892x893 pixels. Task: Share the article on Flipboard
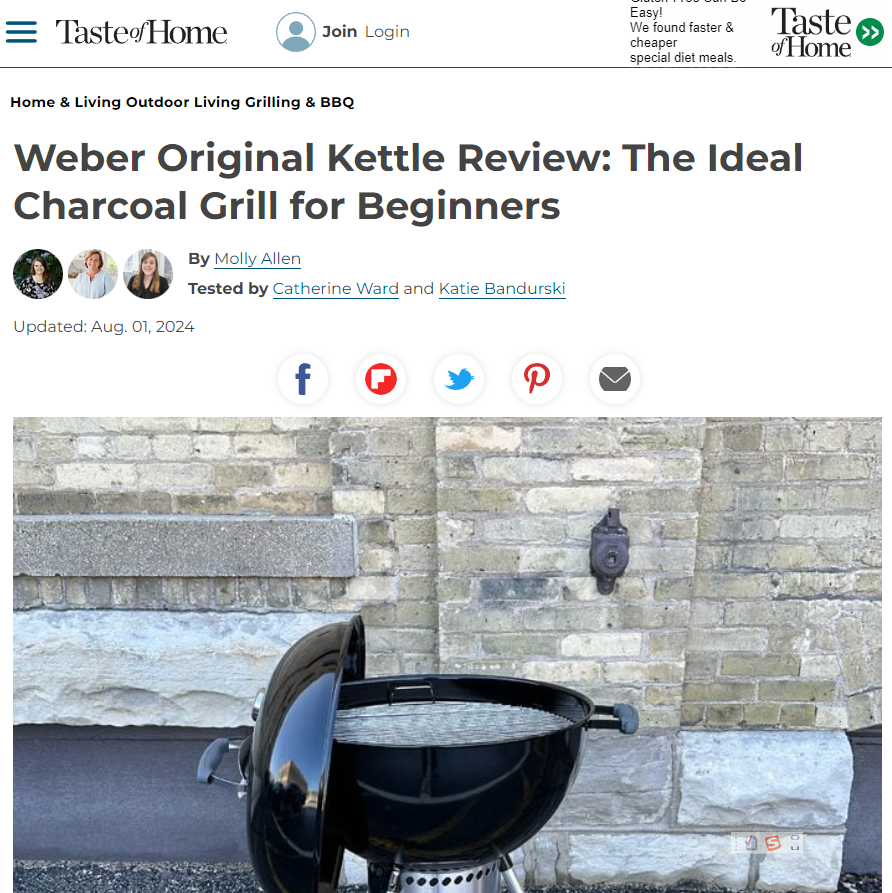click(x=381, y=379)
